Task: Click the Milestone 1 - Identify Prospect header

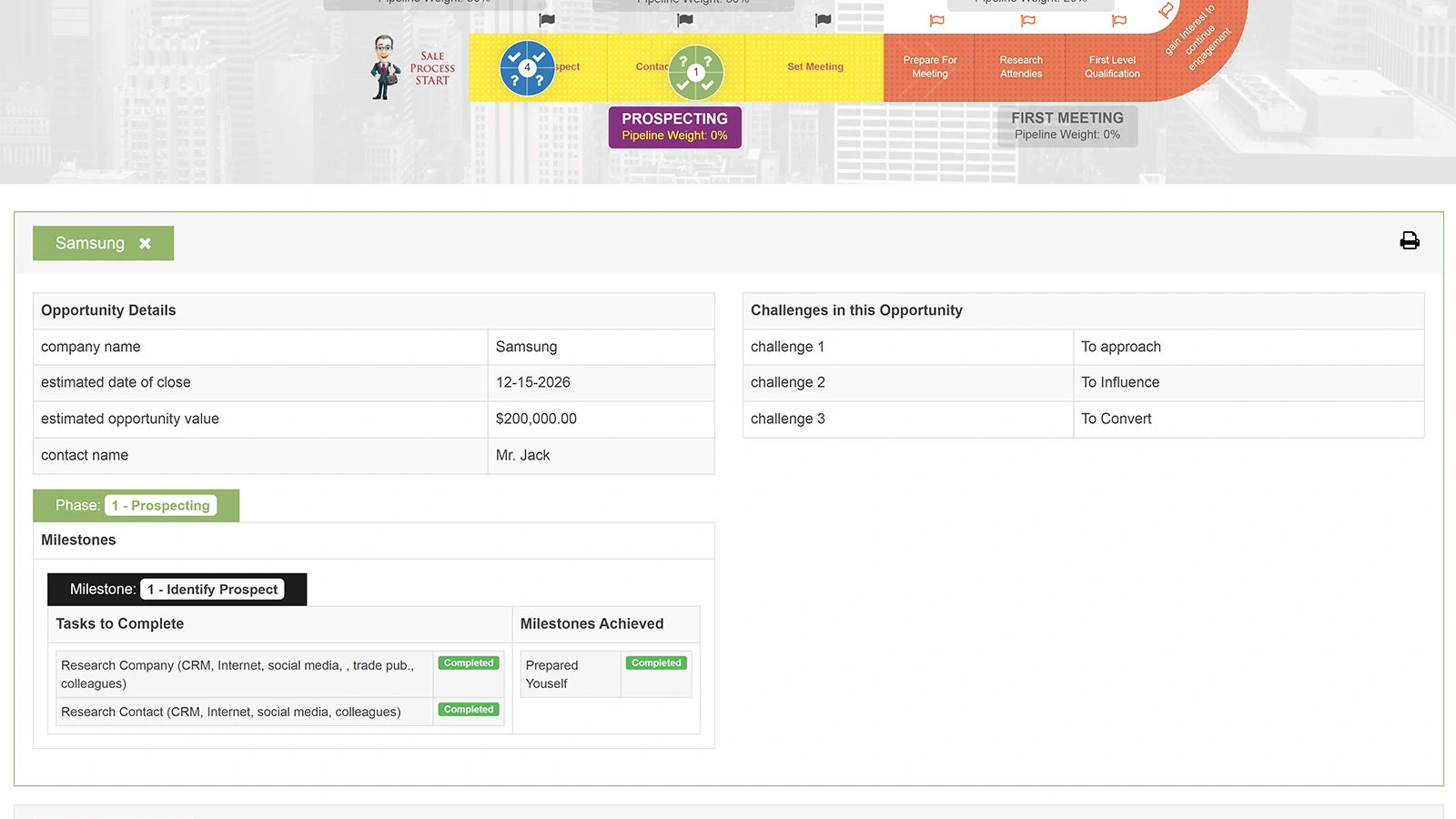Action: click(177, 590)
